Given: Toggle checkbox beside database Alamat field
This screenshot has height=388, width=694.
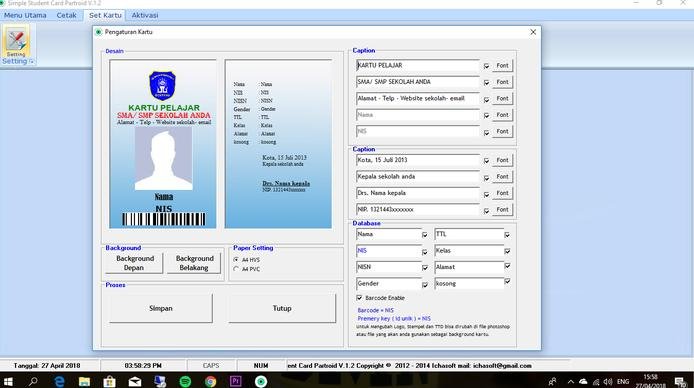Looking at the screenshot, I should click(x=507, y=266).
